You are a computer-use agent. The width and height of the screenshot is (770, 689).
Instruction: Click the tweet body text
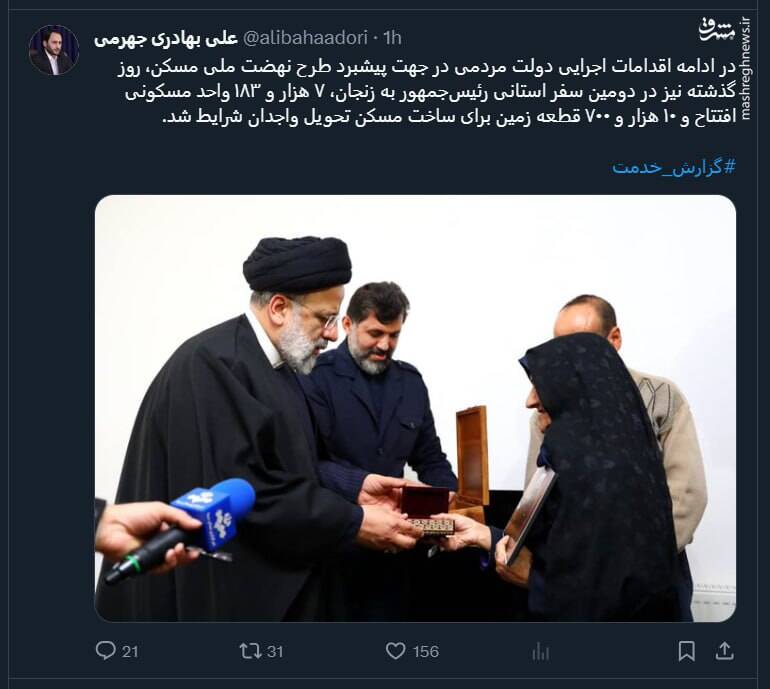pyautogui.click(x=427, y=93)
